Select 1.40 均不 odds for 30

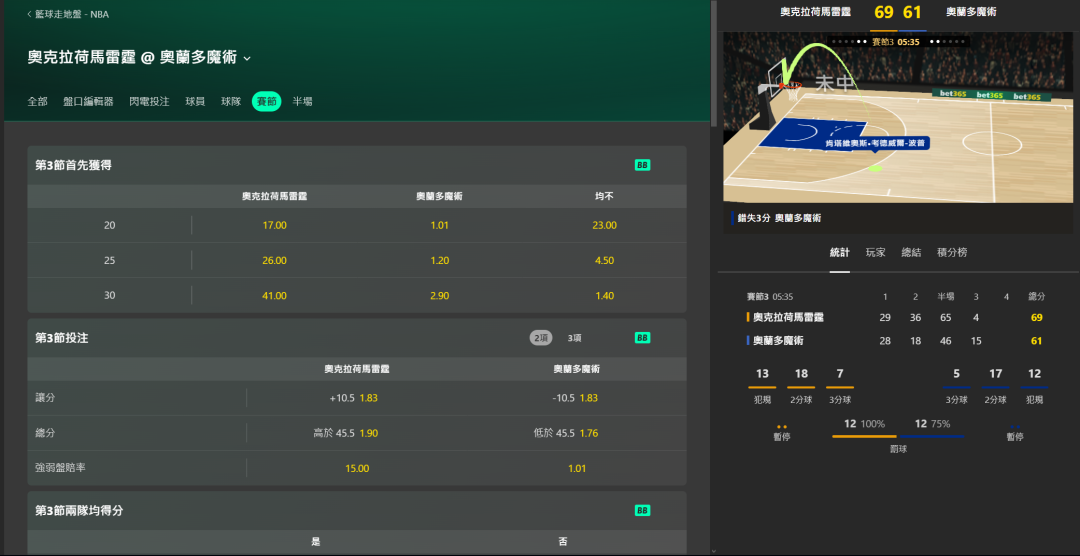(x=604, y=296)
